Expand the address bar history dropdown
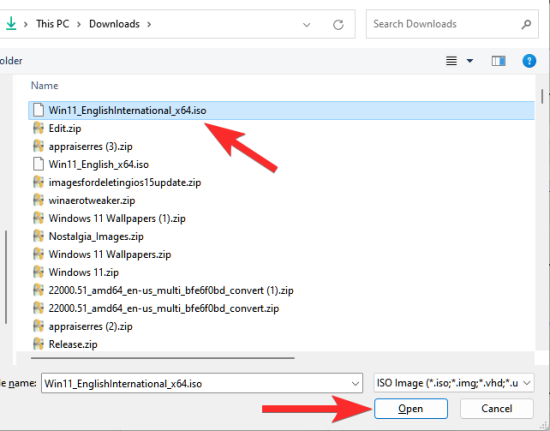Screen dimensions: 550x431 click(307, 25)
